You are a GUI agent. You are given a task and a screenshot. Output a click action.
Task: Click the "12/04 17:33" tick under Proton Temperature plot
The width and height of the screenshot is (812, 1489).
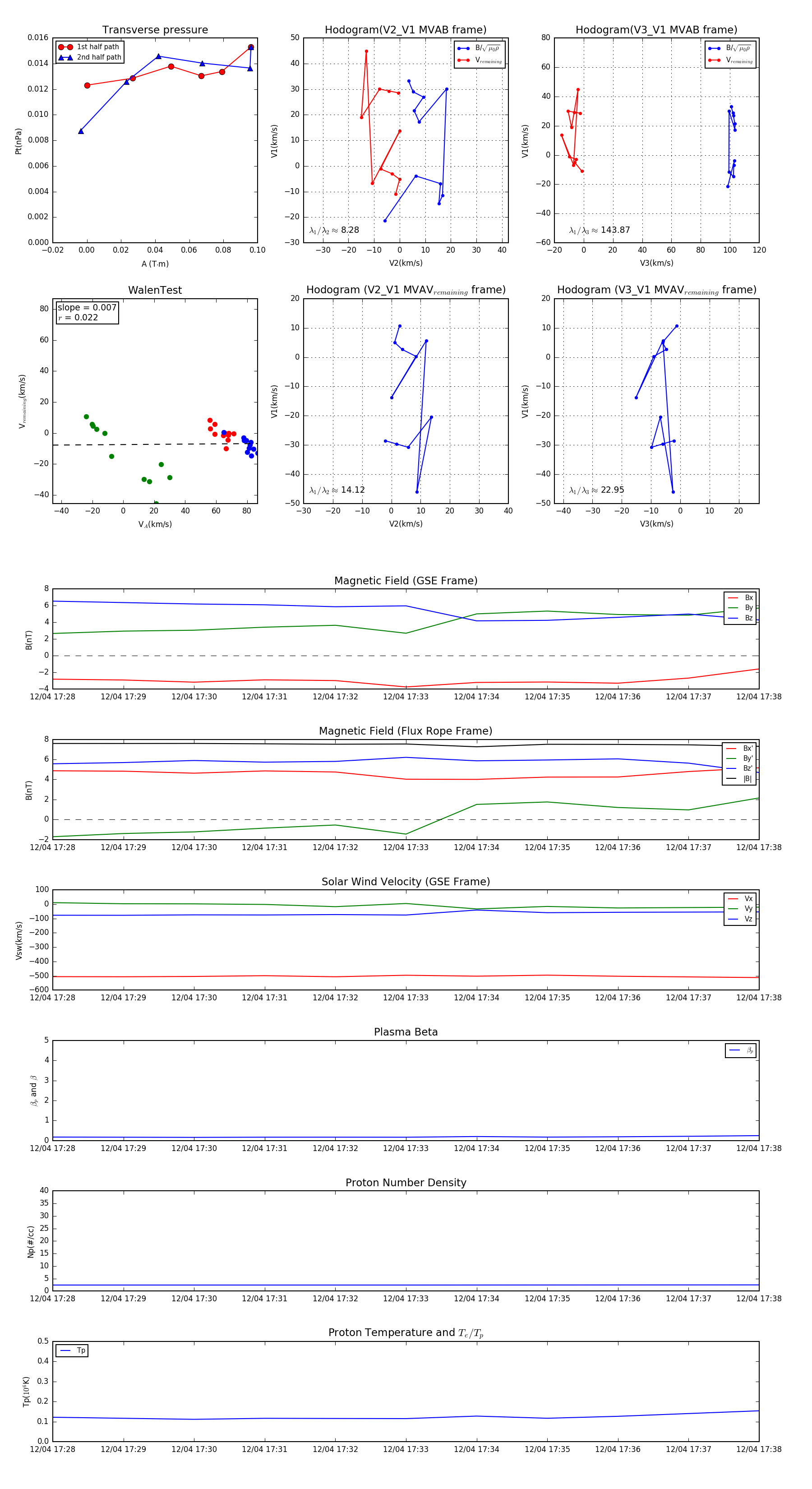point(406,1449)
